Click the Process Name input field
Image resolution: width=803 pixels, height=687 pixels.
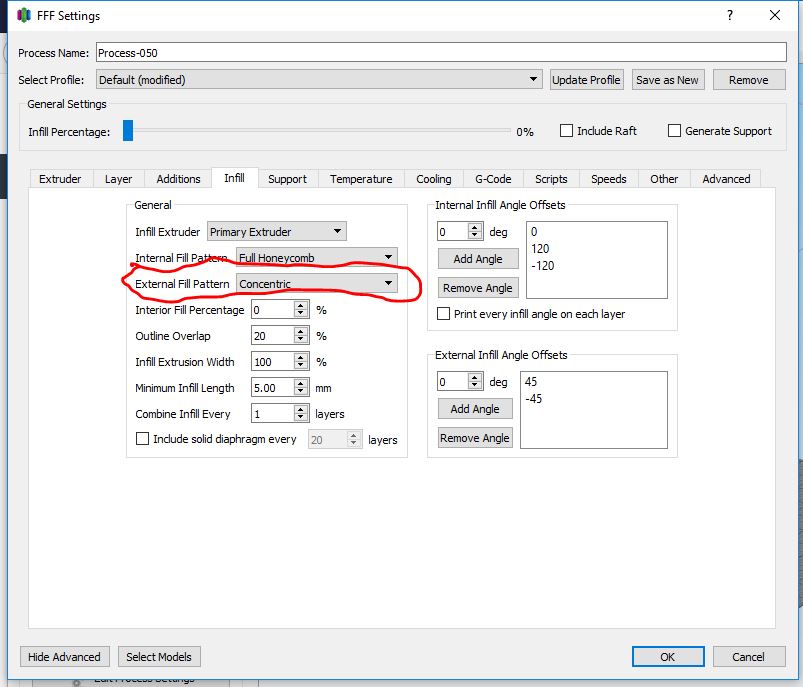pos(441,52)
